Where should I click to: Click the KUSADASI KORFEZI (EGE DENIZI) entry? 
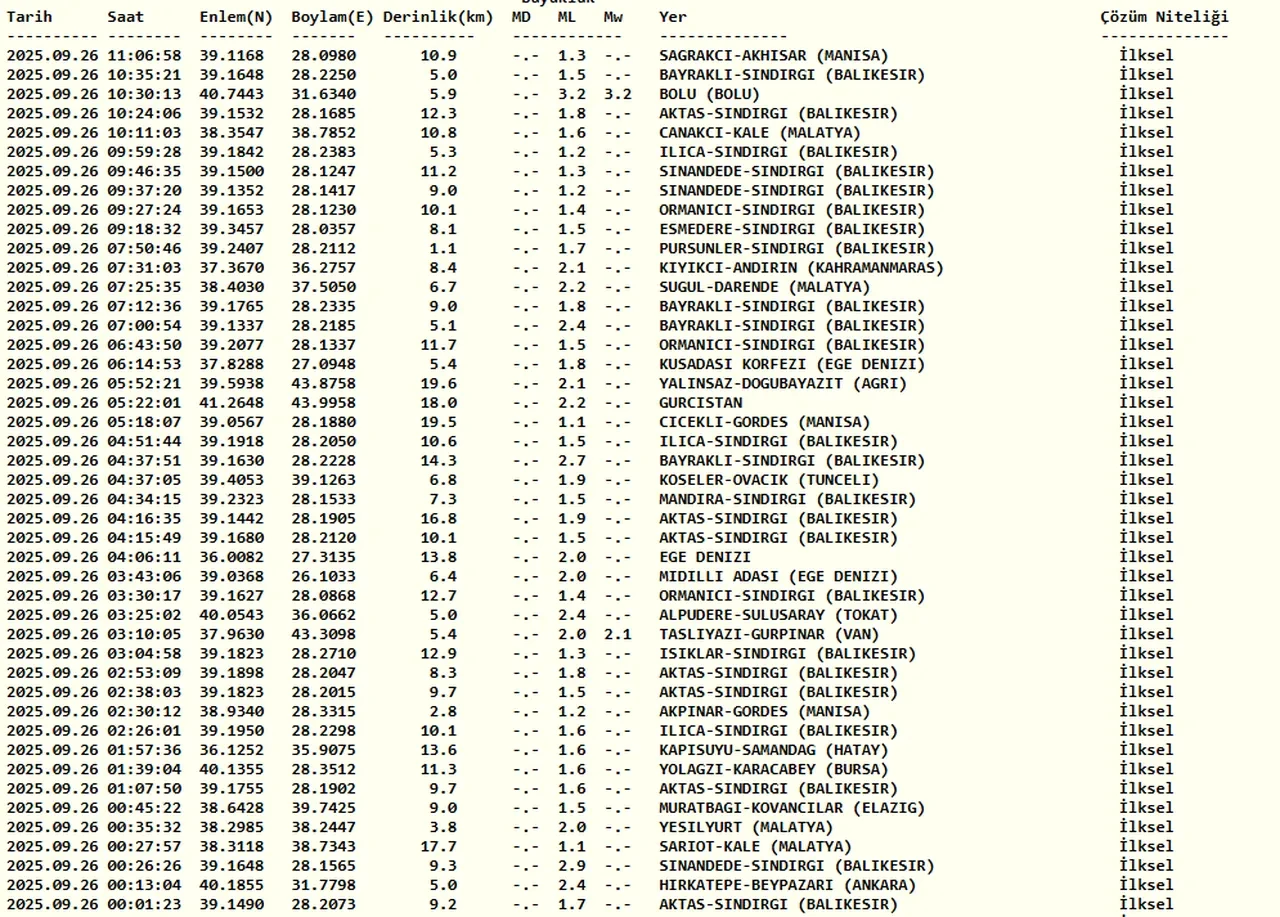pos(791,365)
